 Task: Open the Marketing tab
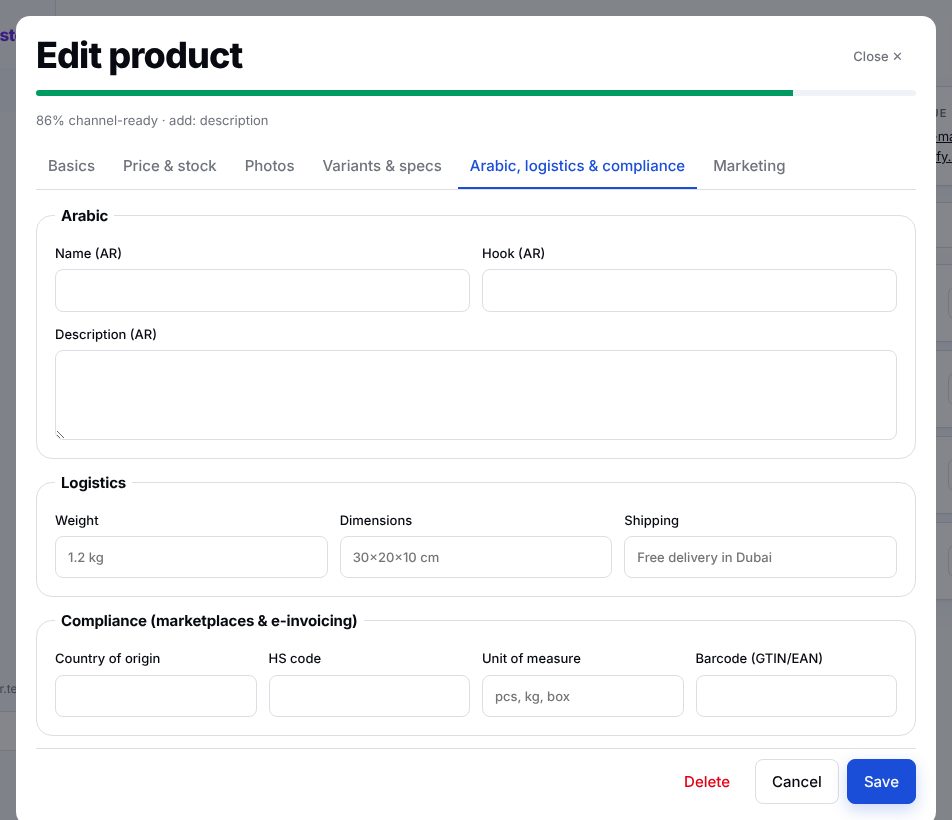[749, 166]
